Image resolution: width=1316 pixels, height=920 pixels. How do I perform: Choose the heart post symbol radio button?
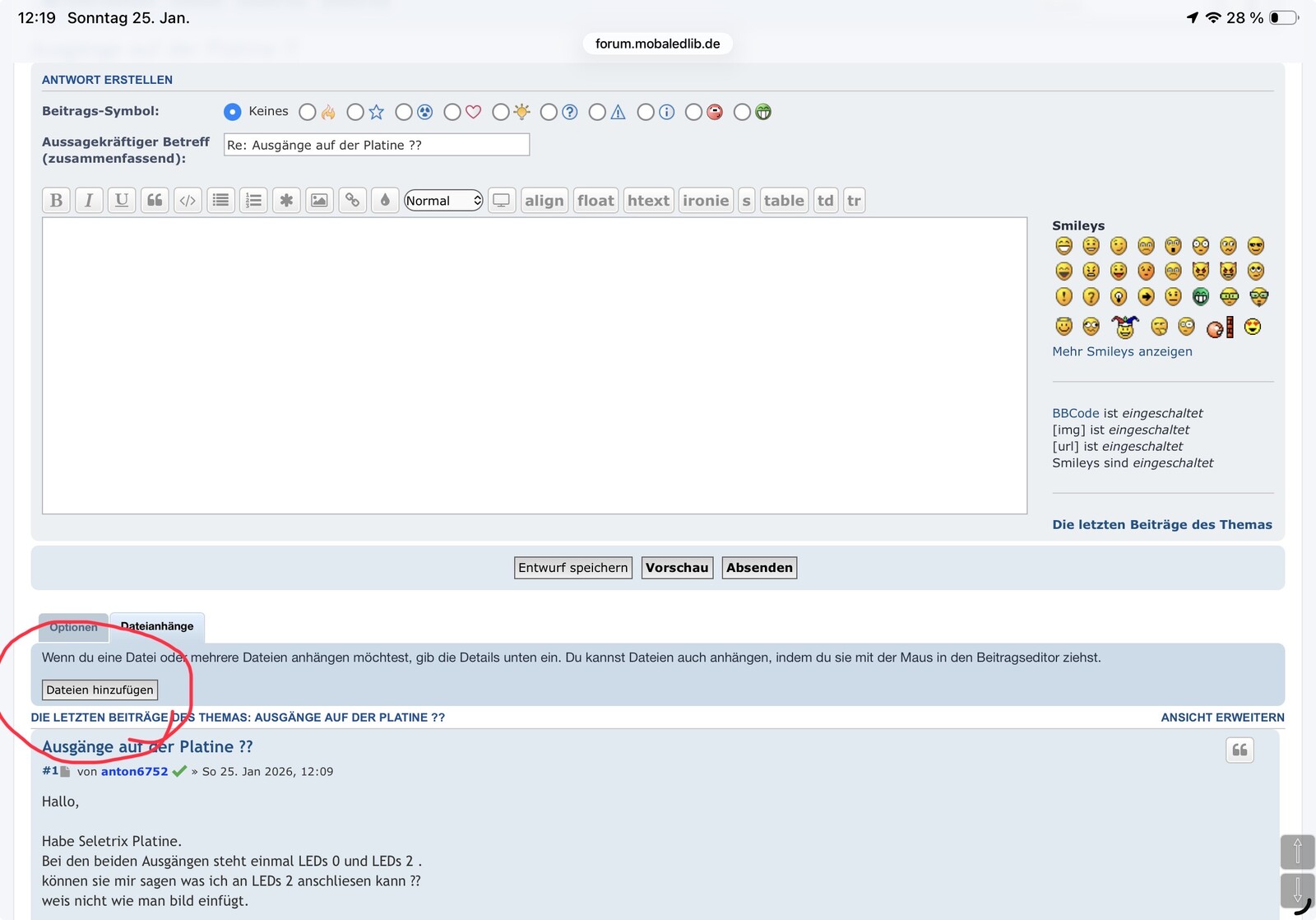pos(452,112)
